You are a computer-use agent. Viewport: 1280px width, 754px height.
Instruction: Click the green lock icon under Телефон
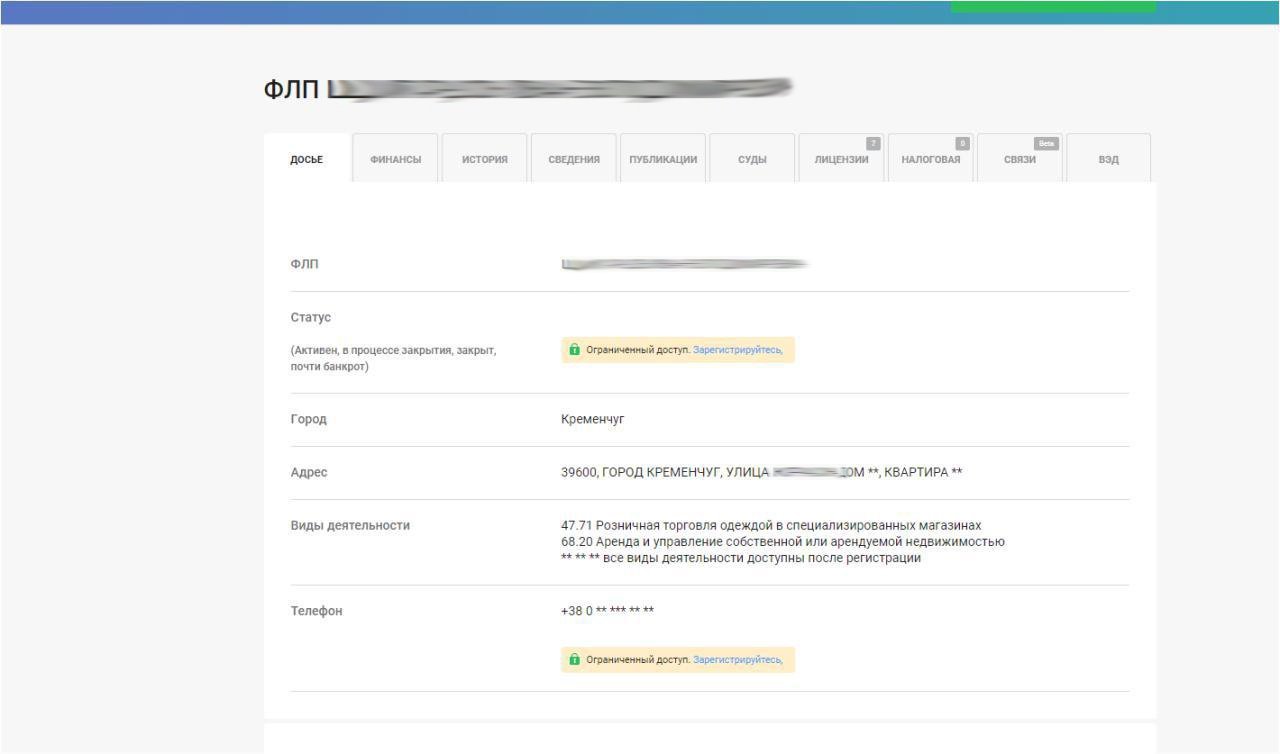[x=574, y=660]
